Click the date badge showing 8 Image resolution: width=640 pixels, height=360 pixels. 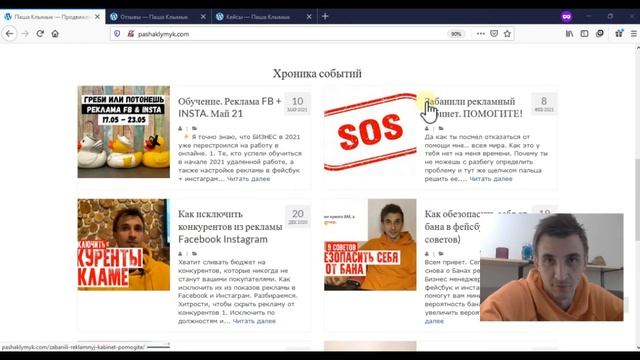tap(544, 104)
